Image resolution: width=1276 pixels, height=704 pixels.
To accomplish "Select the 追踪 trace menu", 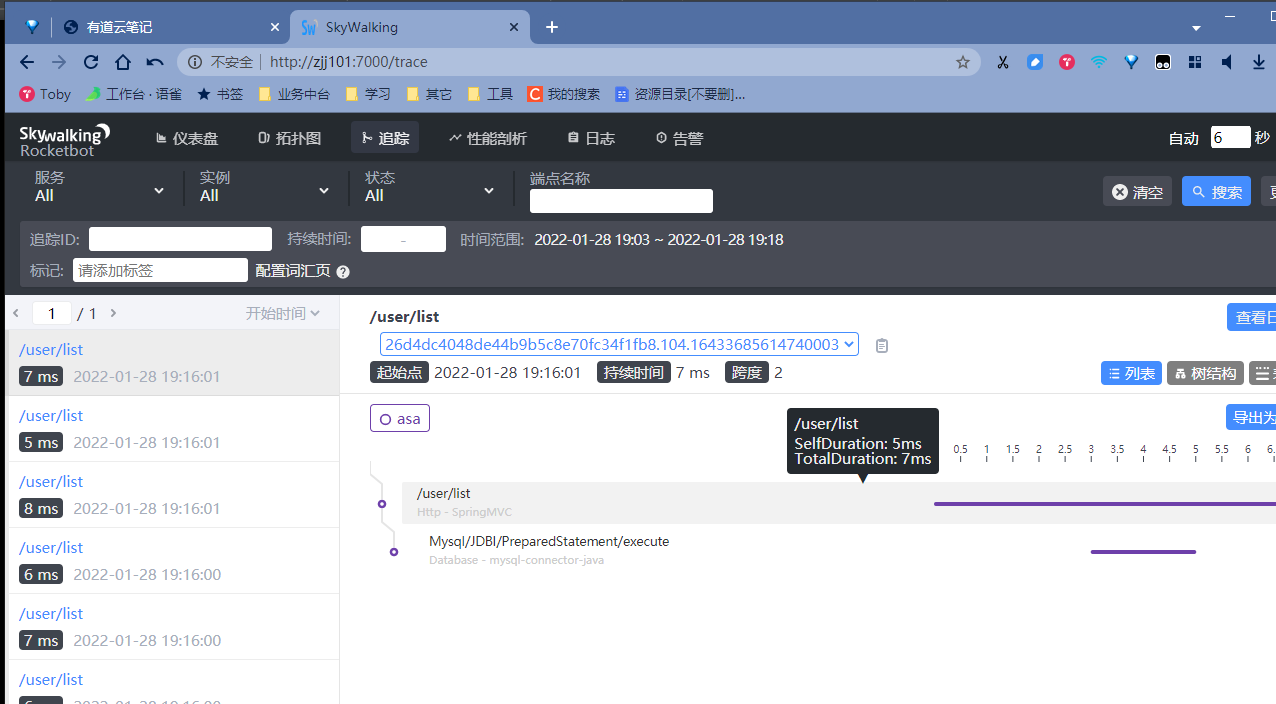I will coord(385,138).
